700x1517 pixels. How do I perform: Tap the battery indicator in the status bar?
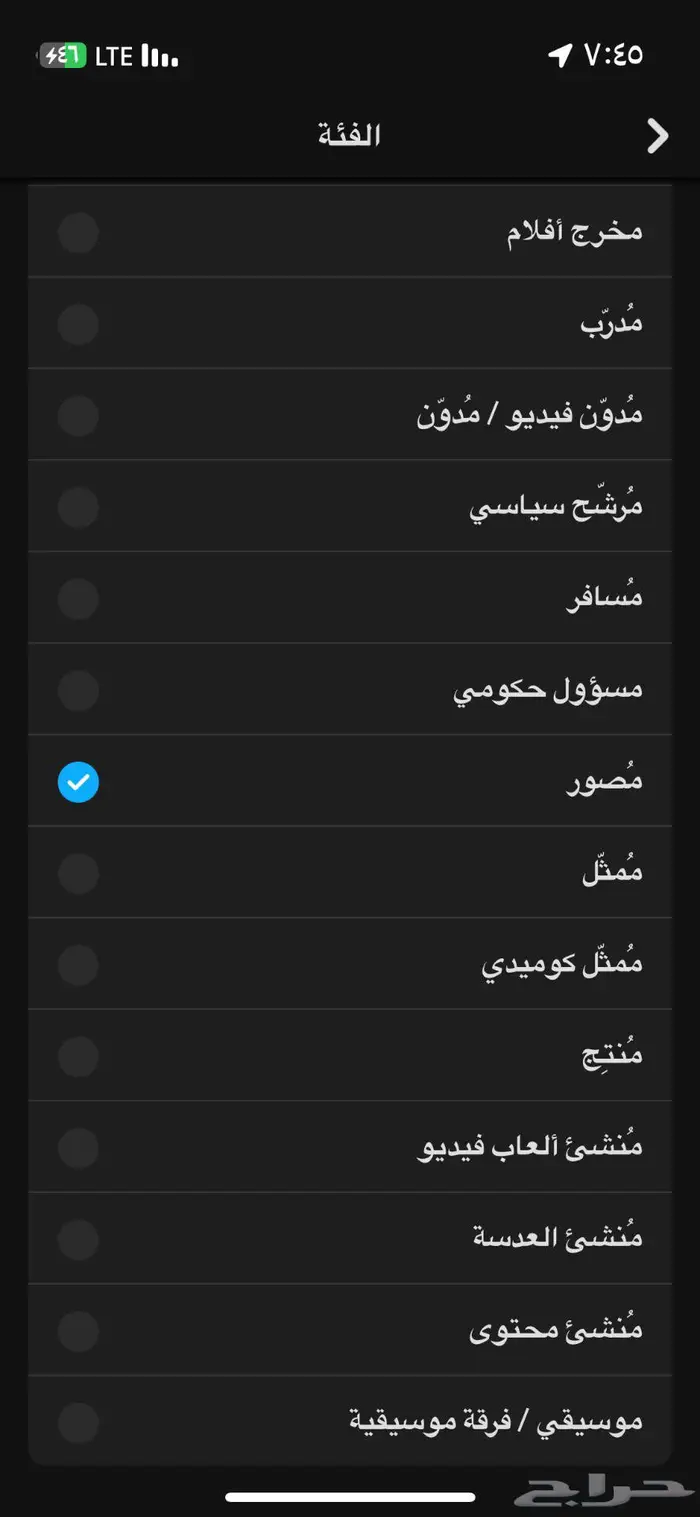pos(60,57)
